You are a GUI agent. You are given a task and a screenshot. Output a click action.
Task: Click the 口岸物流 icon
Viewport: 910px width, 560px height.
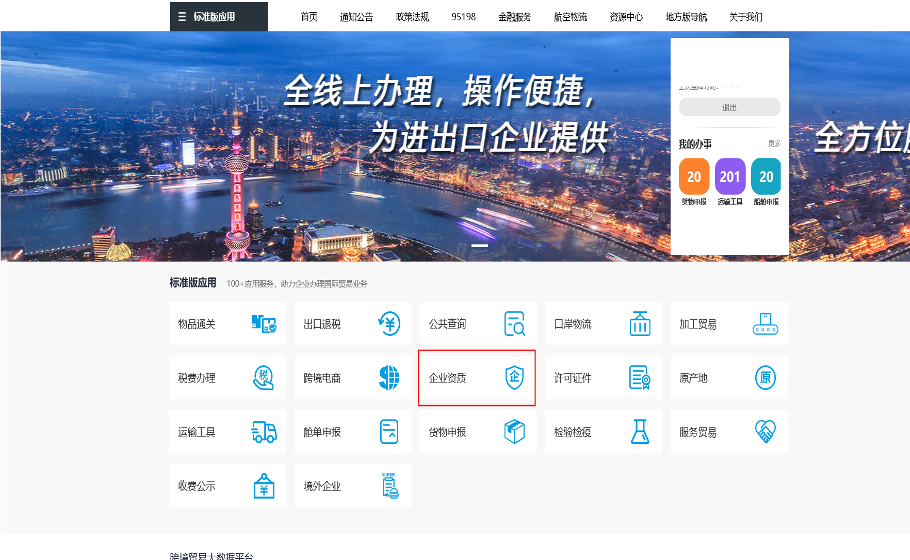tap(640, 324)
